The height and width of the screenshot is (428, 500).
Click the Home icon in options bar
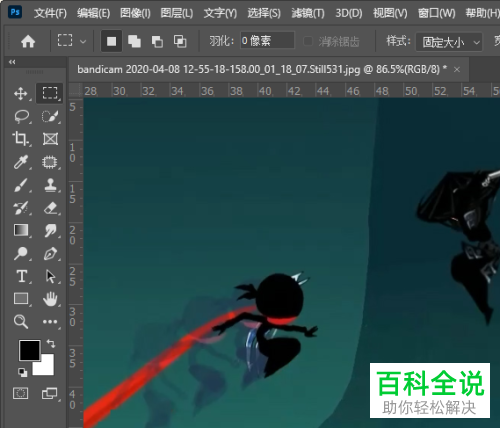point(28,42)
